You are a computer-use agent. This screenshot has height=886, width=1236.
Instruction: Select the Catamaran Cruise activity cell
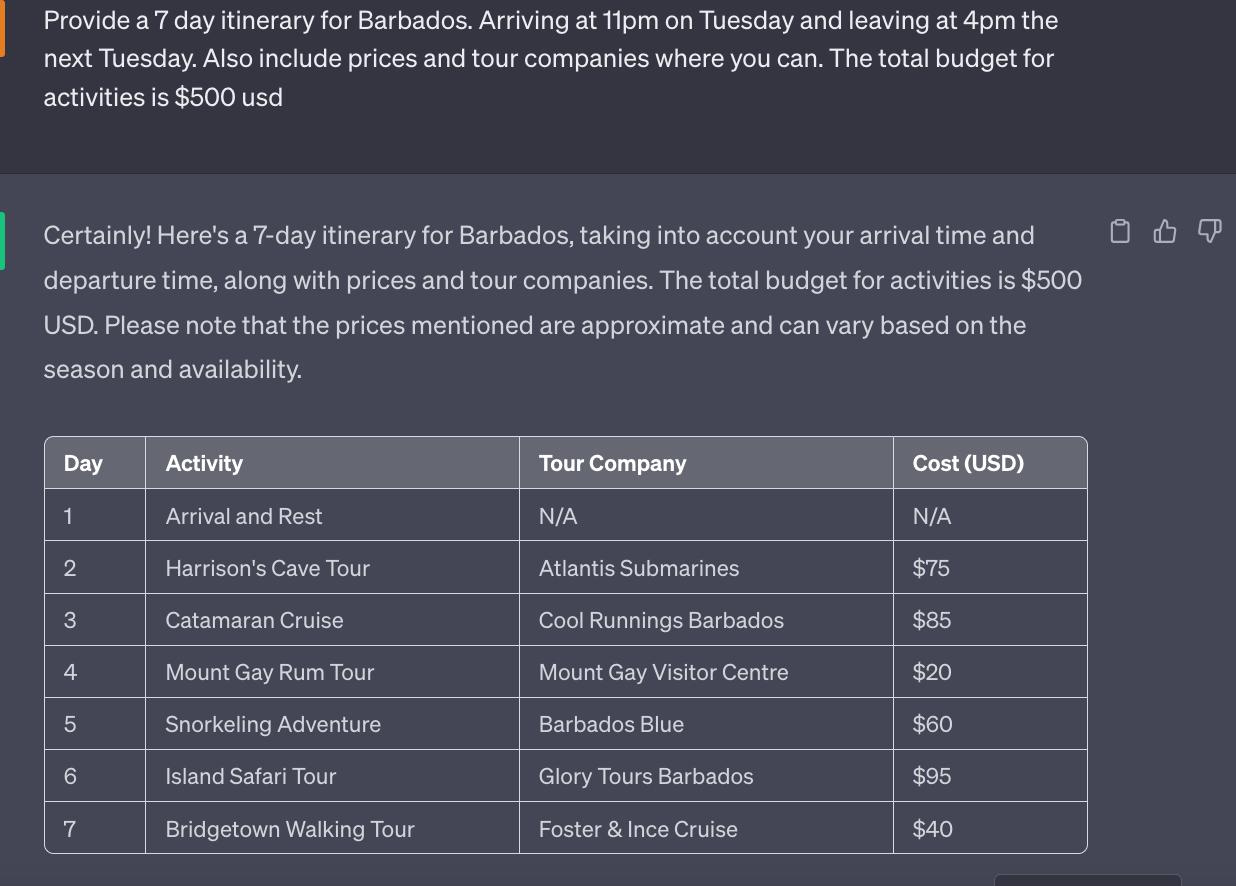(x=332, y=620)
